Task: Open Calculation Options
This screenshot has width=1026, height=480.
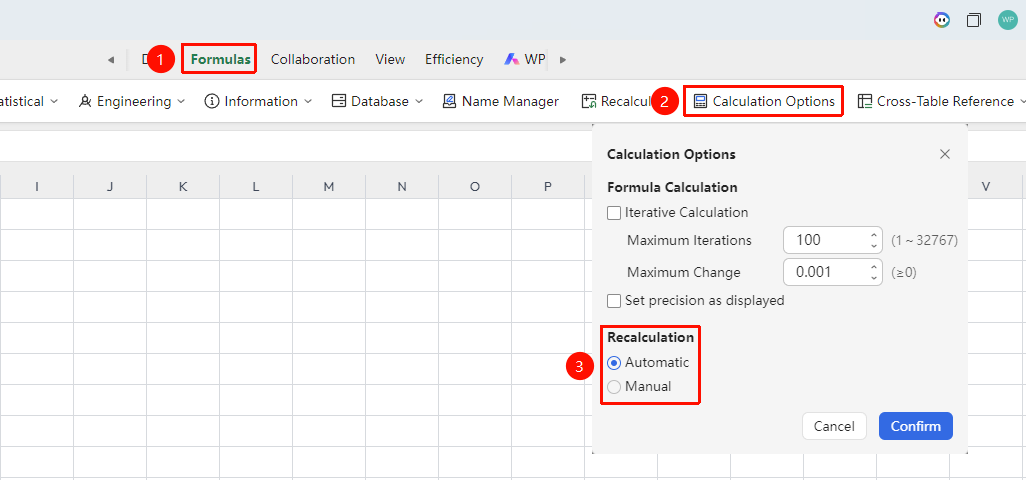Action: [x=764, y=101]
